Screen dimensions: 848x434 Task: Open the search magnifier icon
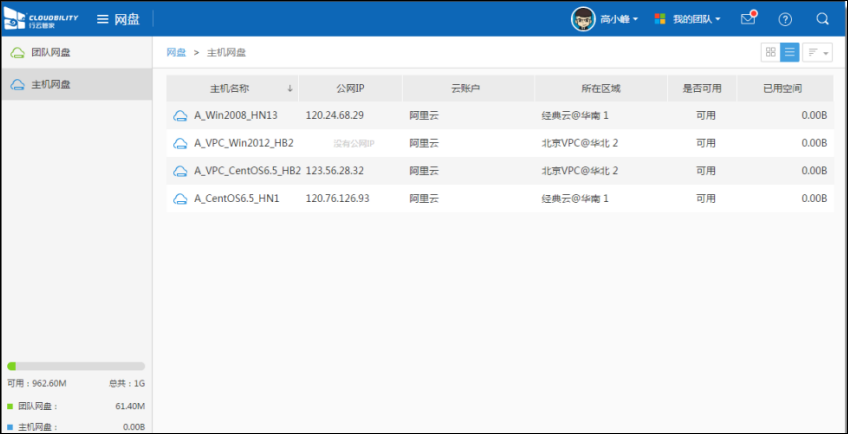tap(822, 19)
